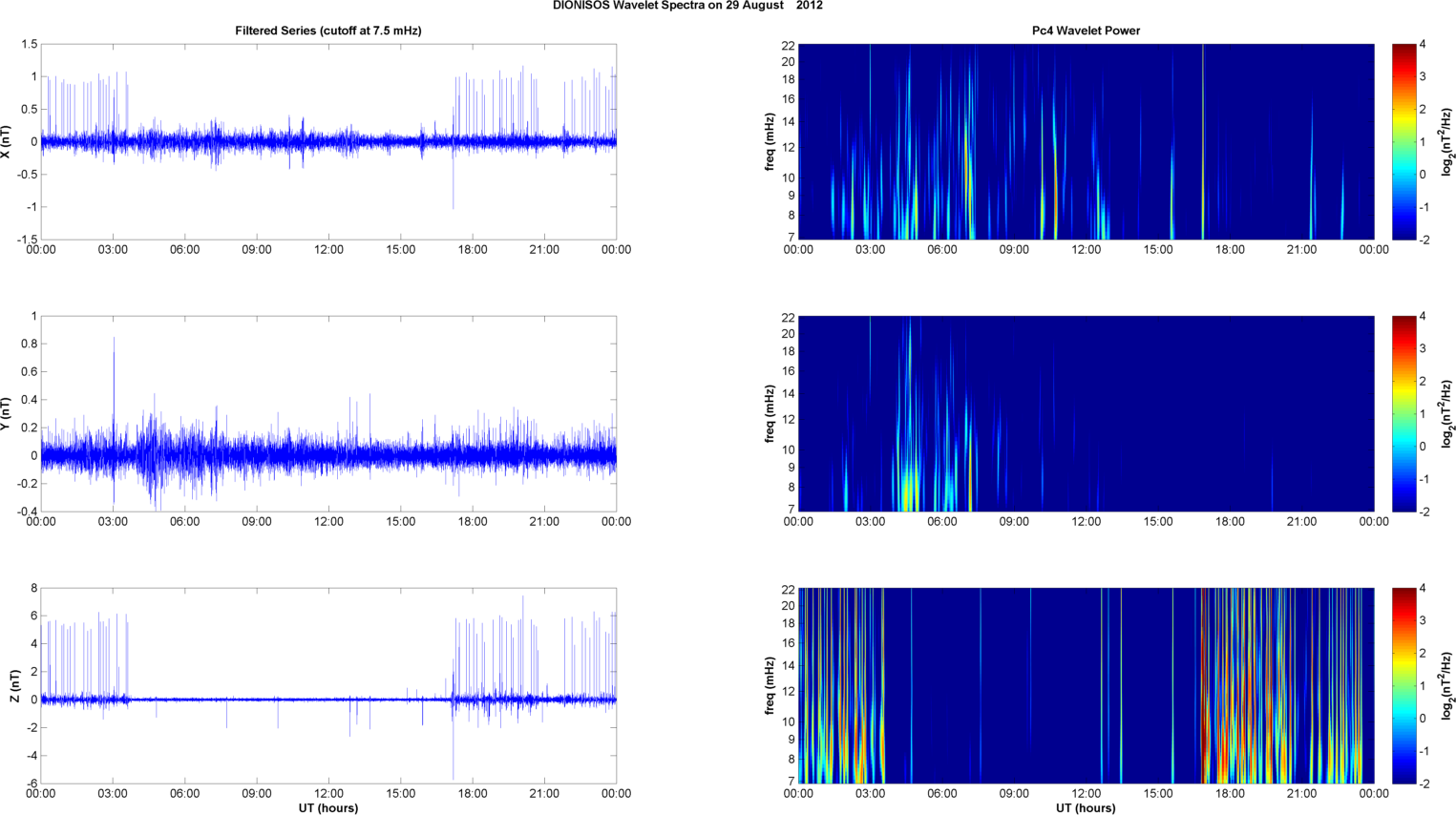Screen dimensions: 1456x815
Task: Click the "Y (nT)" axis label
Action: tap(7, 413)
